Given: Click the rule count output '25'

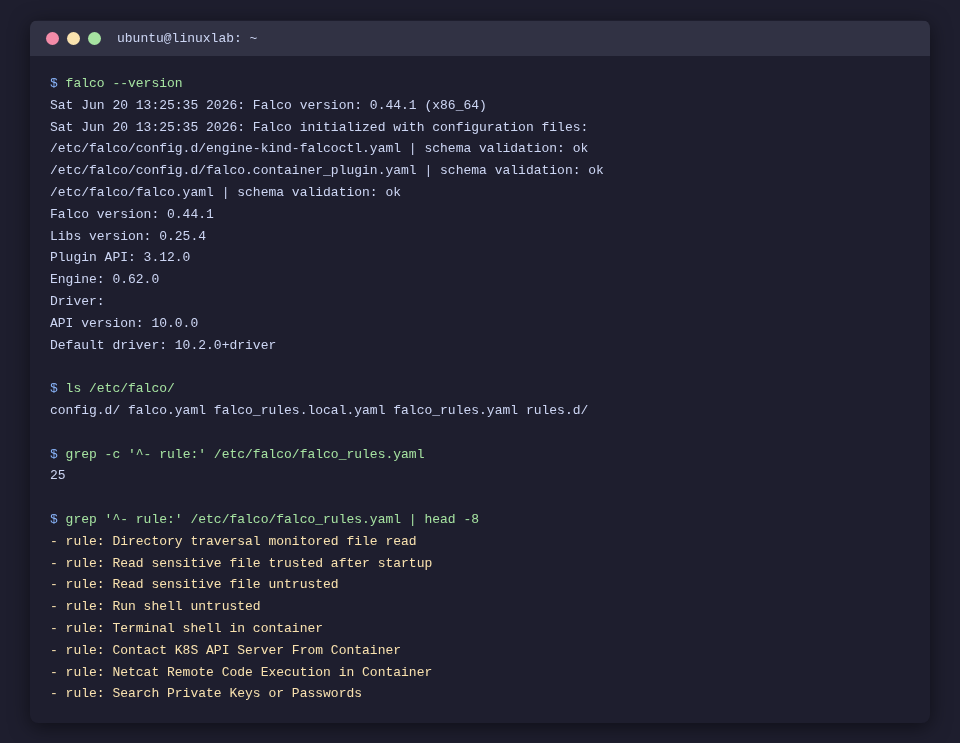Looking at the screenshot, I should tap(58, 476).
